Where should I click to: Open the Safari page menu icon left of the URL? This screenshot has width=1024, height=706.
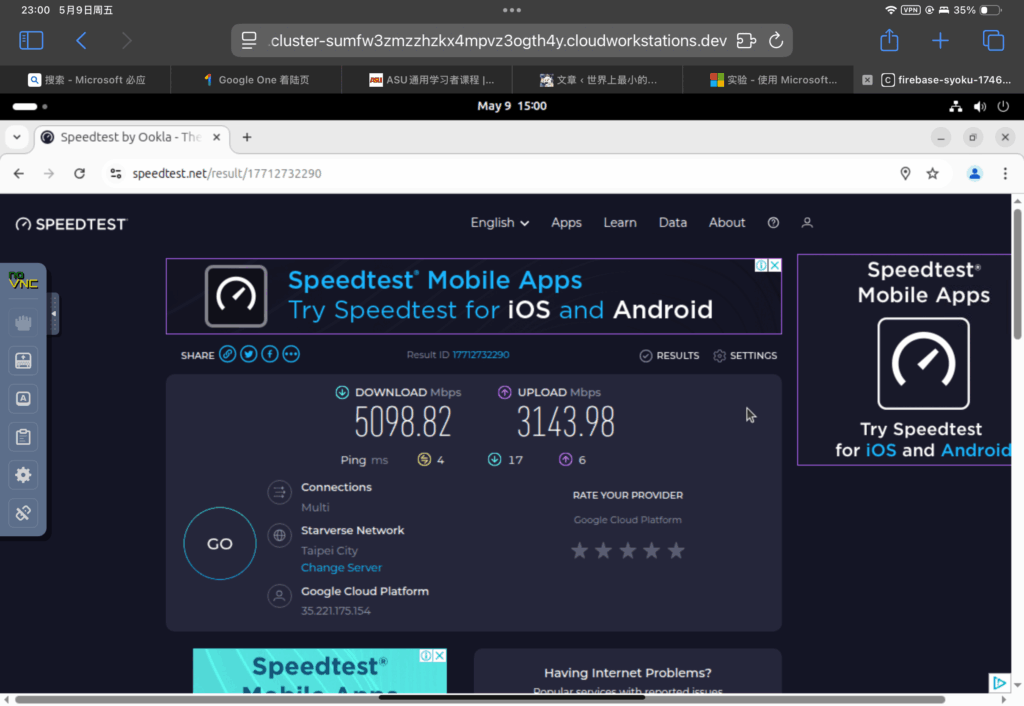point(249,40)
